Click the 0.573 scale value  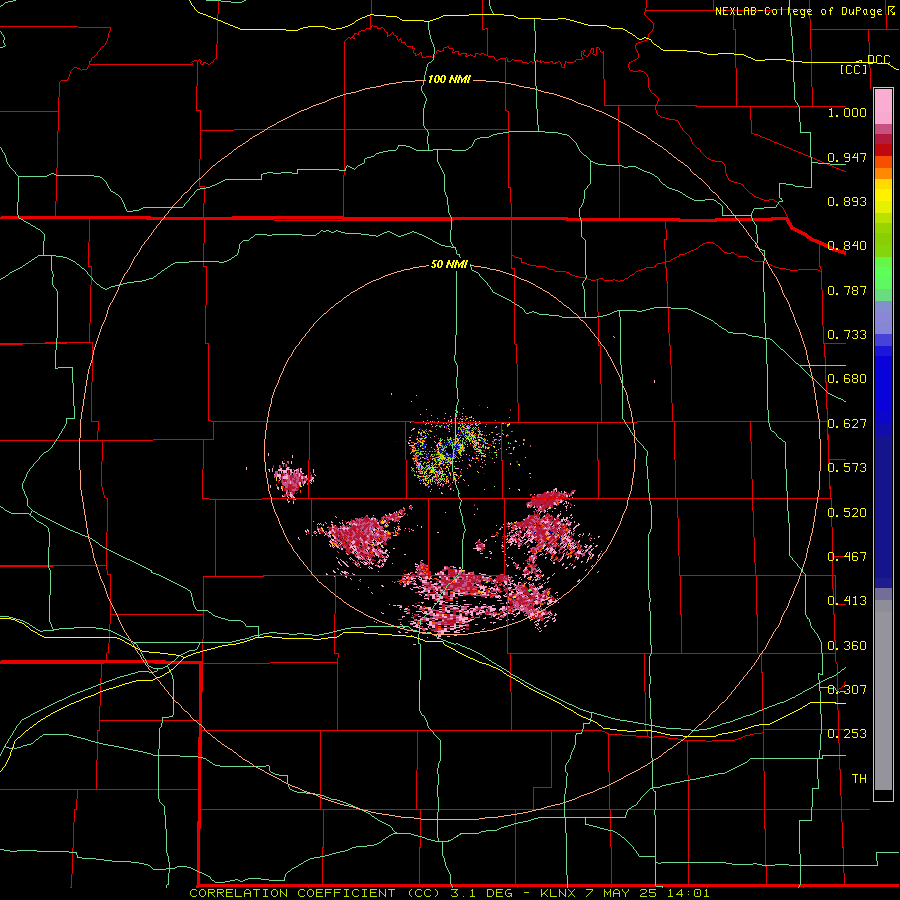pyautogui.click(x=847, y=468)
